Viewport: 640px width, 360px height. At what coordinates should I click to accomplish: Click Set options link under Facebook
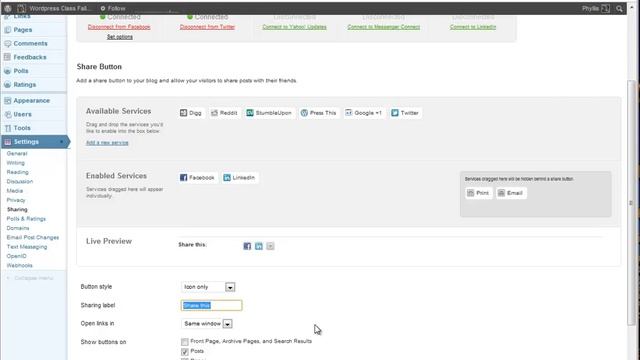[120, 37]
